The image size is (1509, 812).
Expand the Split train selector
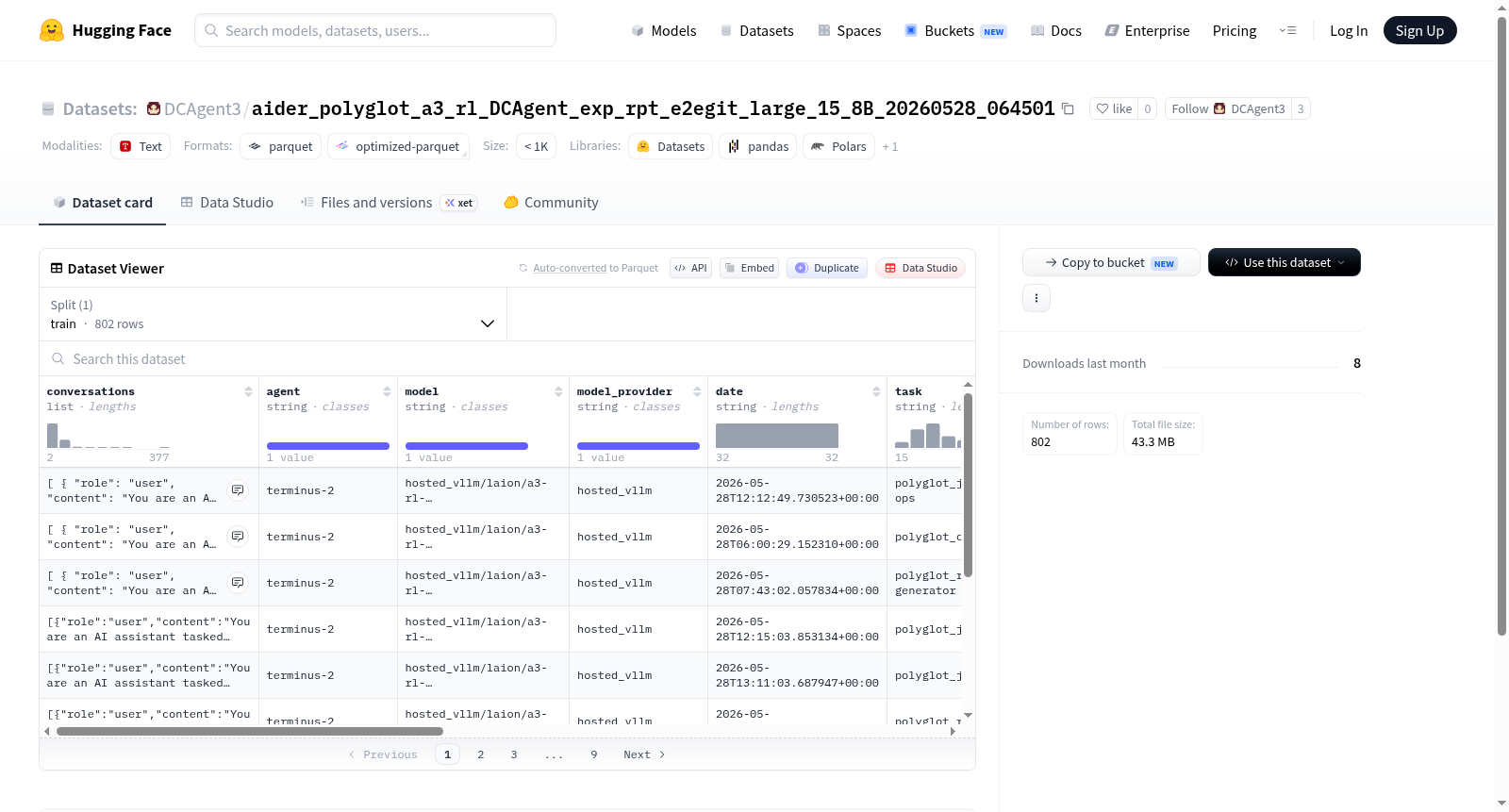(x=273, y=314)
